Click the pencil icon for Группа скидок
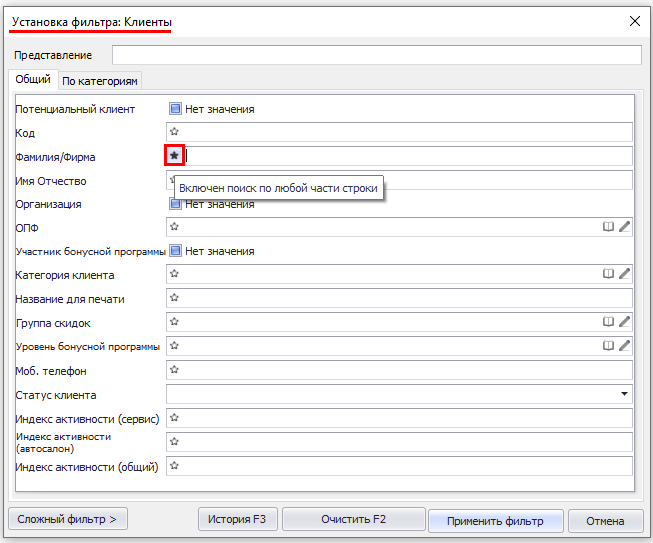Screen dimensions: 653x543 tap(625, 322)
